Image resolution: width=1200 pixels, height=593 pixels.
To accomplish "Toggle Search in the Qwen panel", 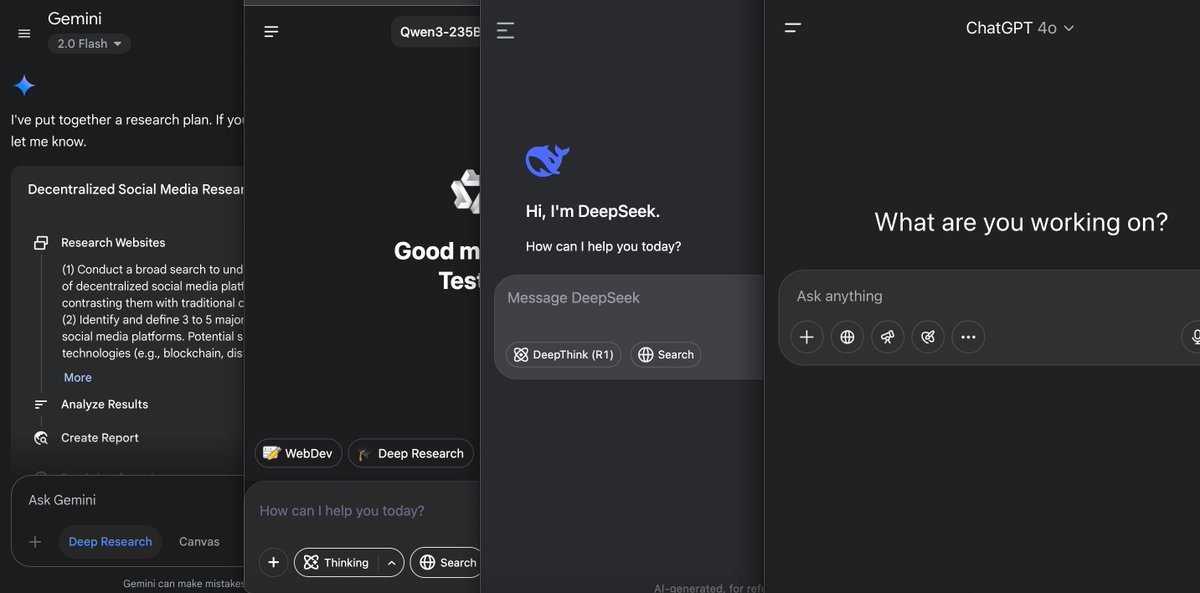I will (x=447, y=562).
